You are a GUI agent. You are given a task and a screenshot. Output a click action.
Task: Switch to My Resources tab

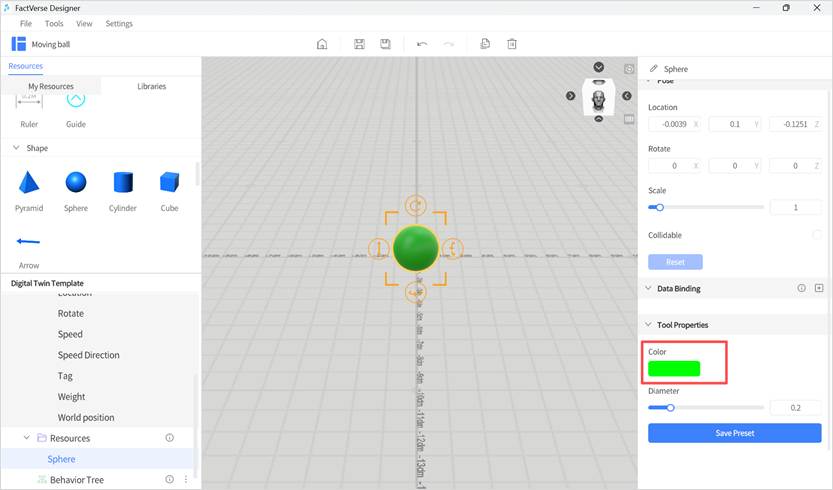click(x=51, y=86)
